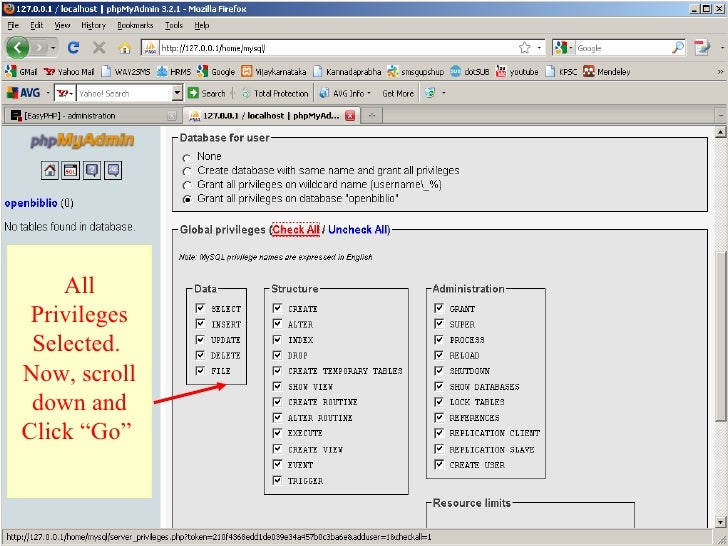Open the openbiblio database link
Image resolution: width=728 pixels, height=546 pixels.
click(31, 203)
